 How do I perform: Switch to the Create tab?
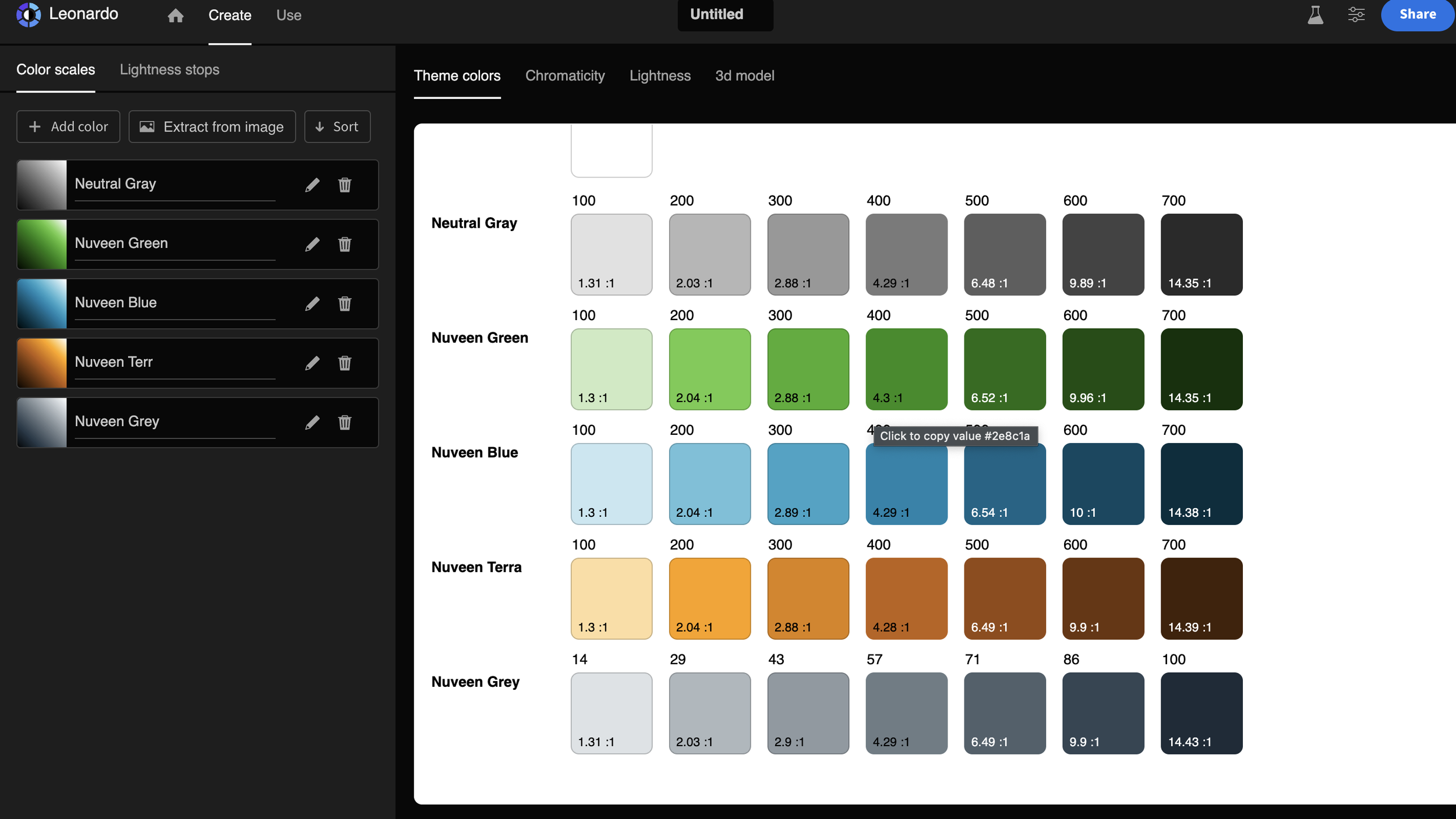(230, 16)
